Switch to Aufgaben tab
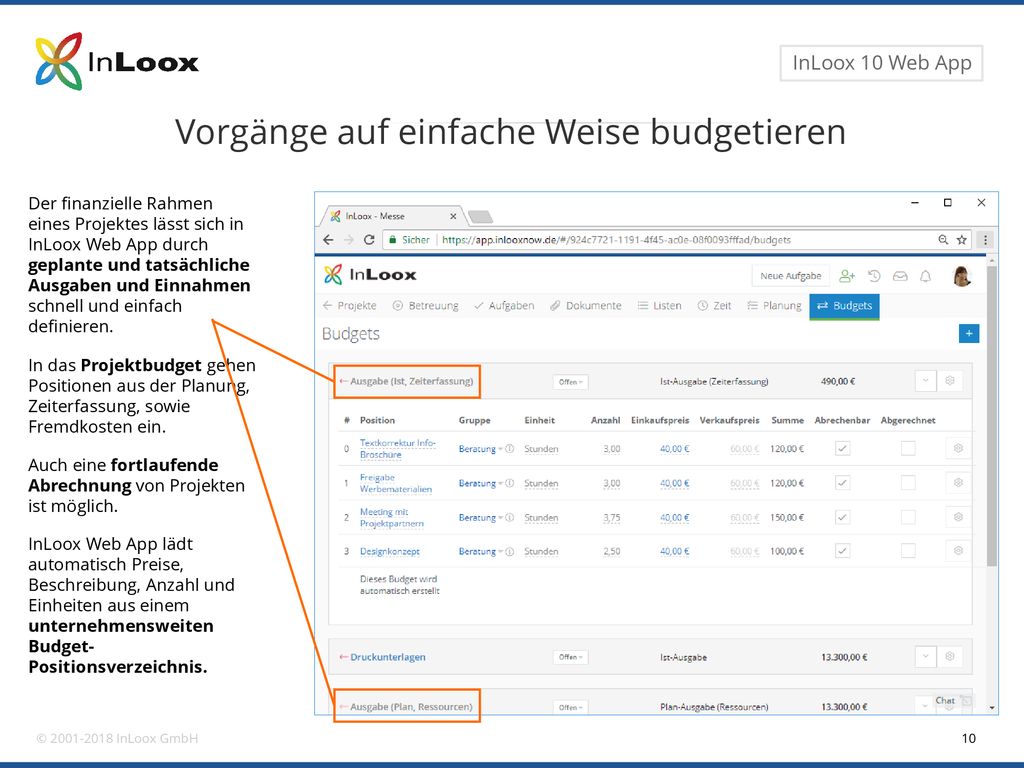This screenshot has width=1024, height=768. click(x=504, y=306)
